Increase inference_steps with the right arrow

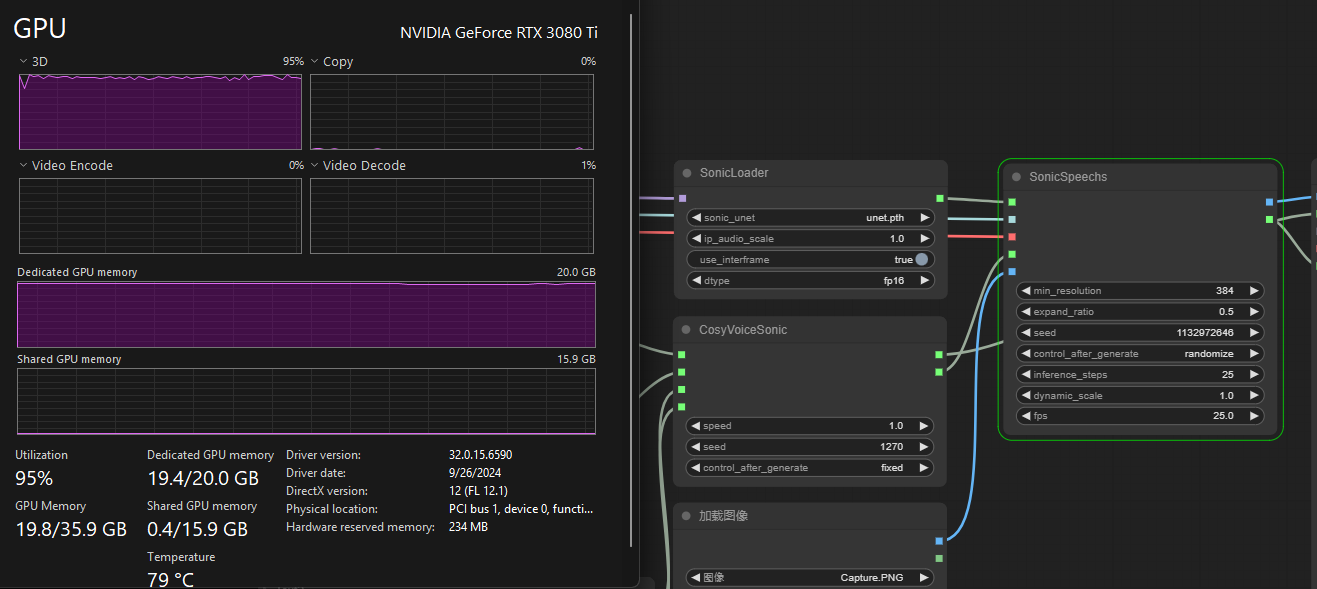pyautogui.click(x=1254, y=375)
